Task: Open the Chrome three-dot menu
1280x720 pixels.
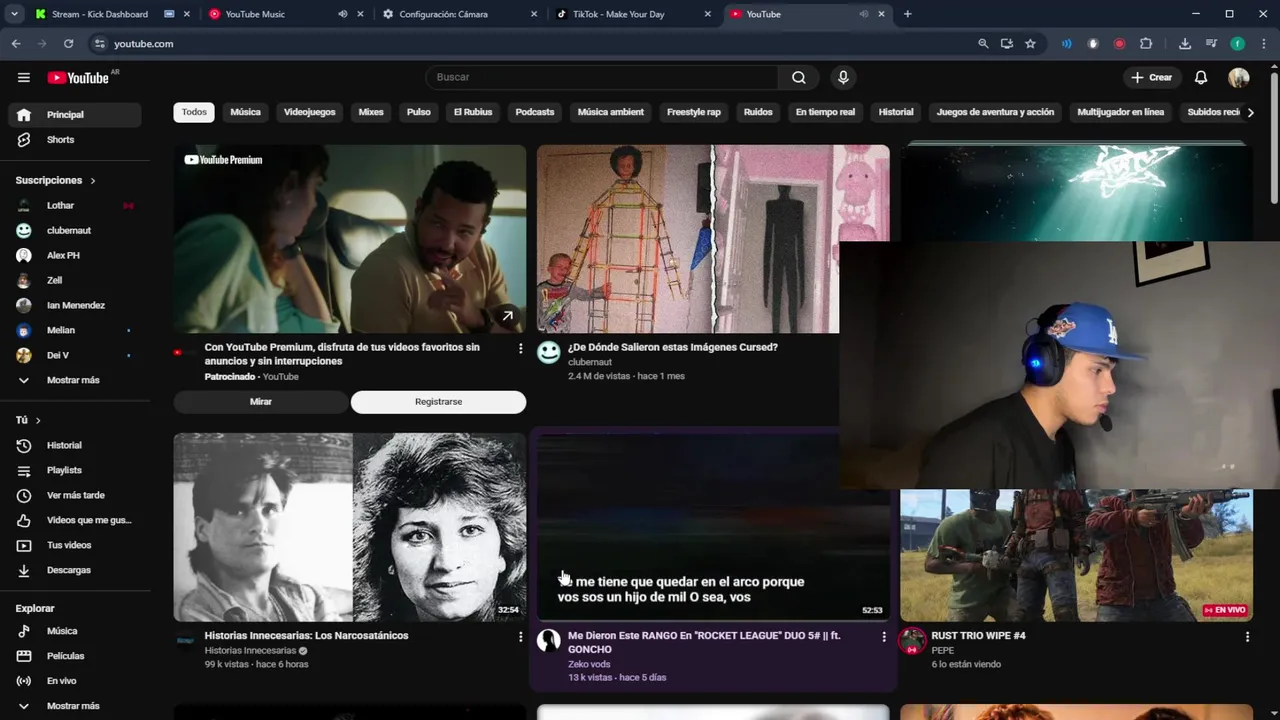Action: (x=1264, y=44)
